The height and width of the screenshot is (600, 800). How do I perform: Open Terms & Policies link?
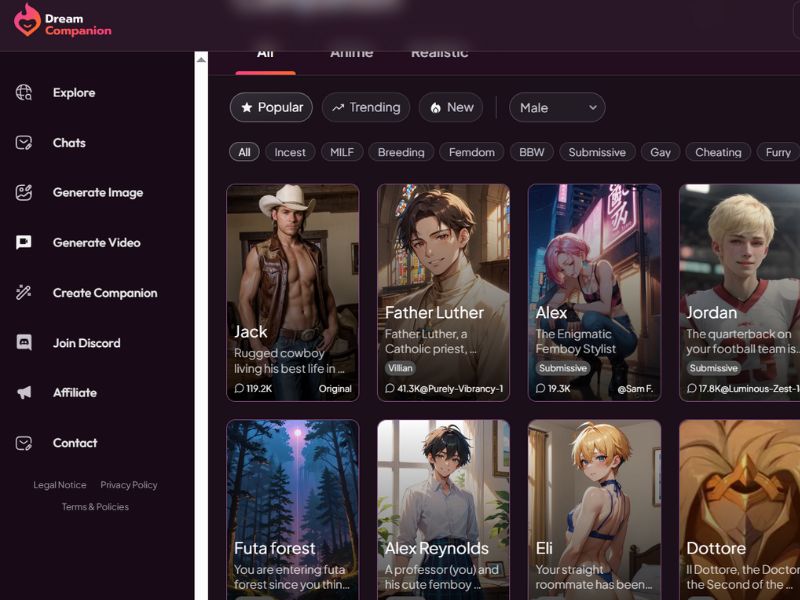[x=95, y=507]
